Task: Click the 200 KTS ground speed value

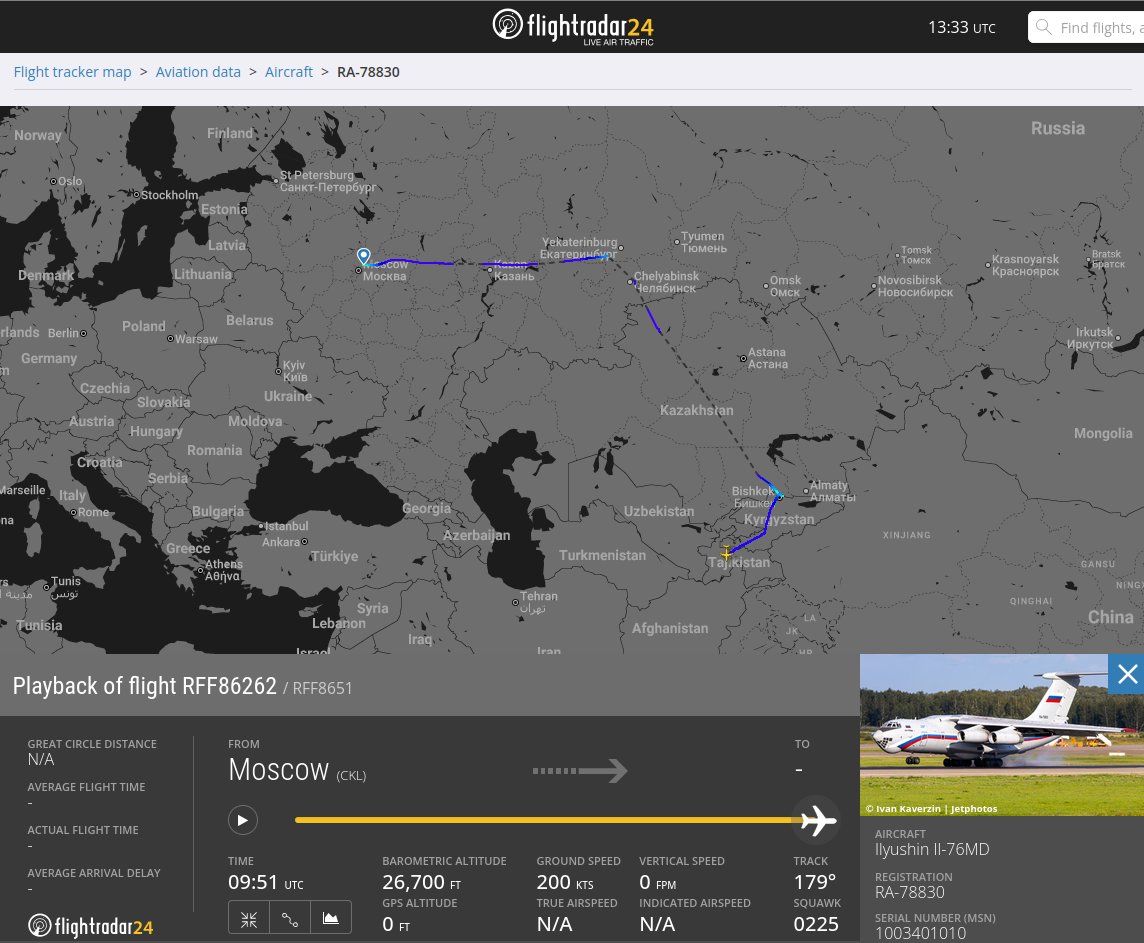Action: pyautogui.click(x=565, y=882)
